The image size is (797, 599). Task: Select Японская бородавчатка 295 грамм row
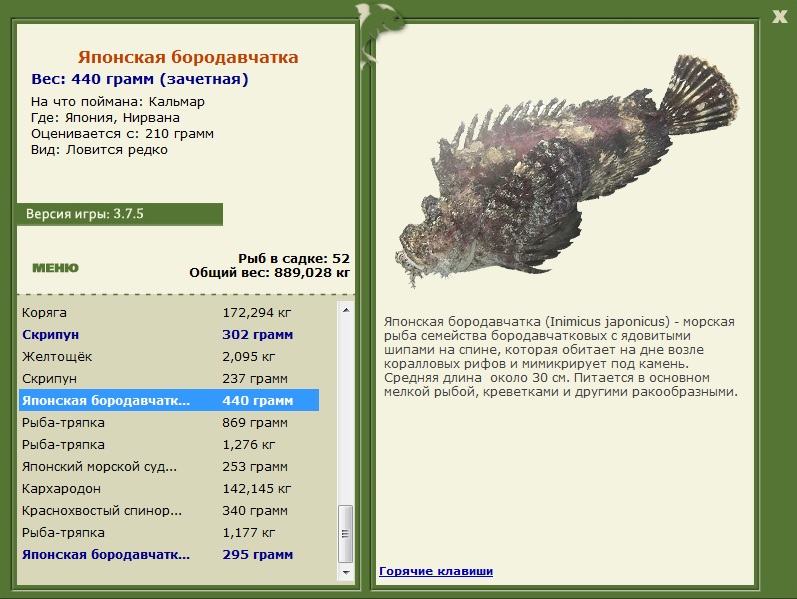[x=169, y=555]
